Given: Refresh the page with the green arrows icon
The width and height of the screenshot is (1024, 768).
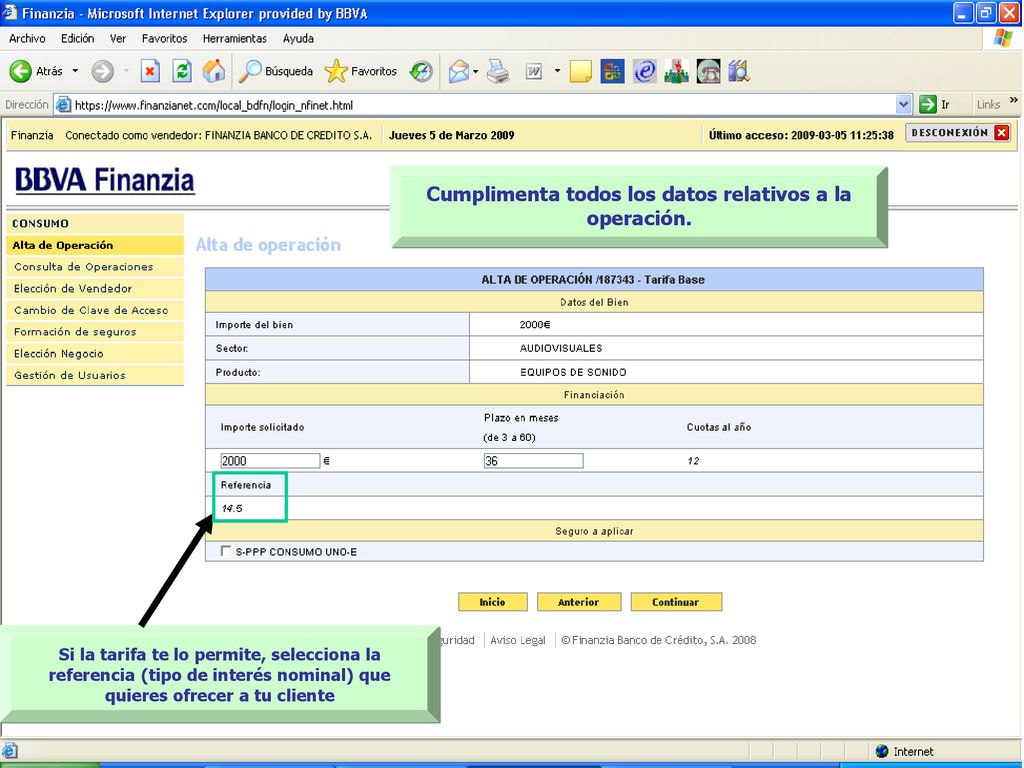Looking at the screenshot, I should tap(182, 71).
